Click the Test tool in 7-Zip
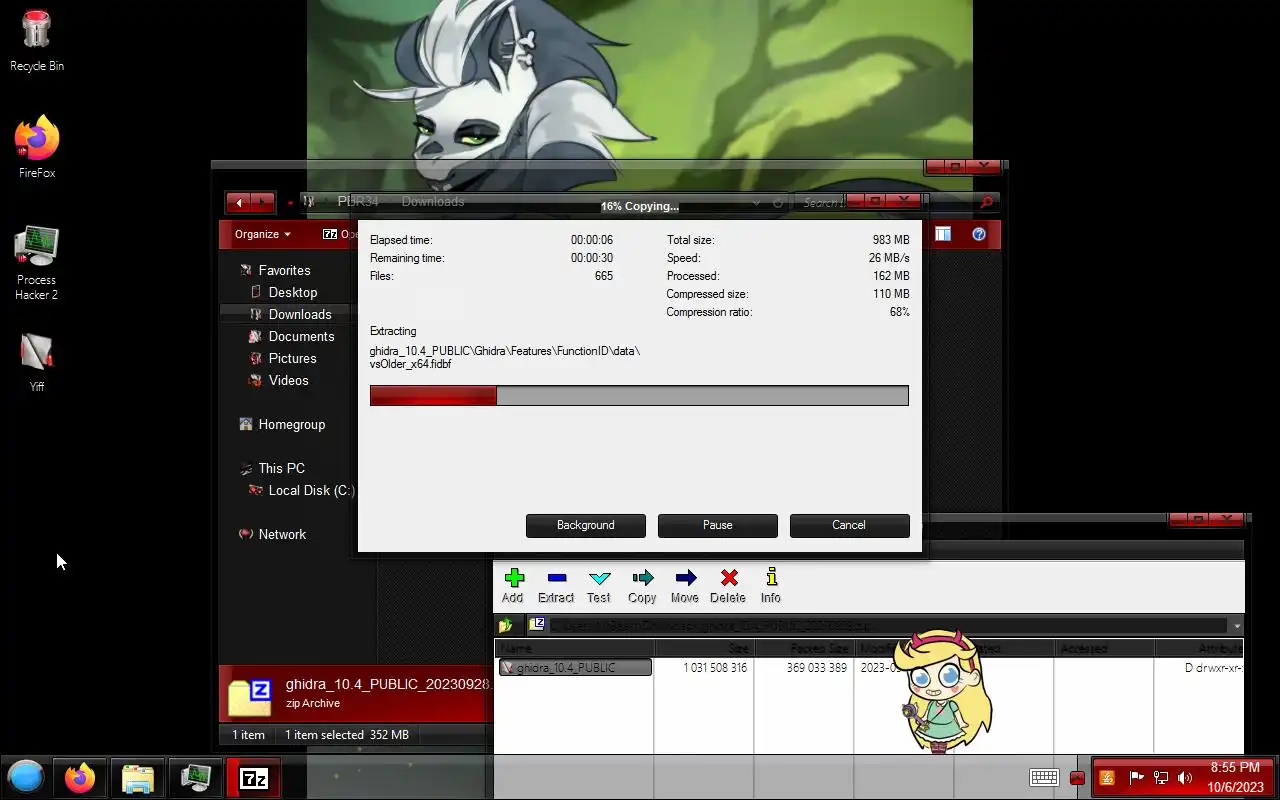The height and width of the screenshot is (800, 1280). coord(599,585)
